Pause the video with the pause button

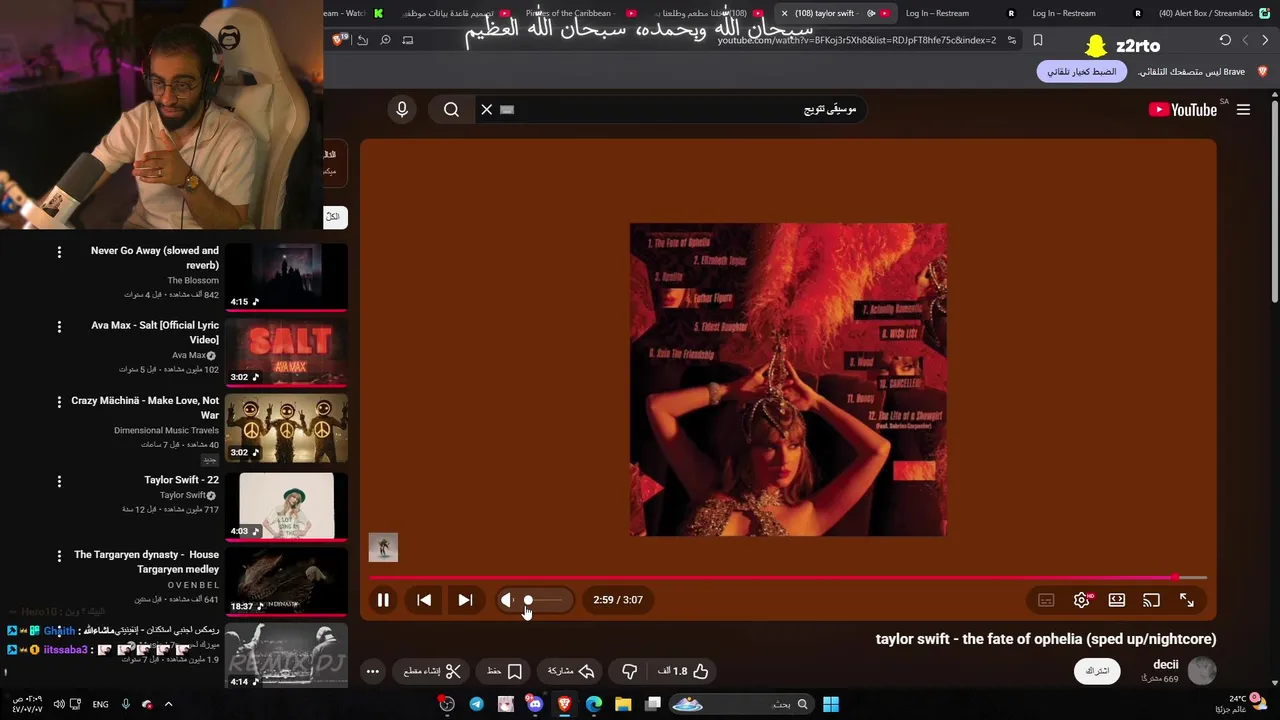click(382, 600)
